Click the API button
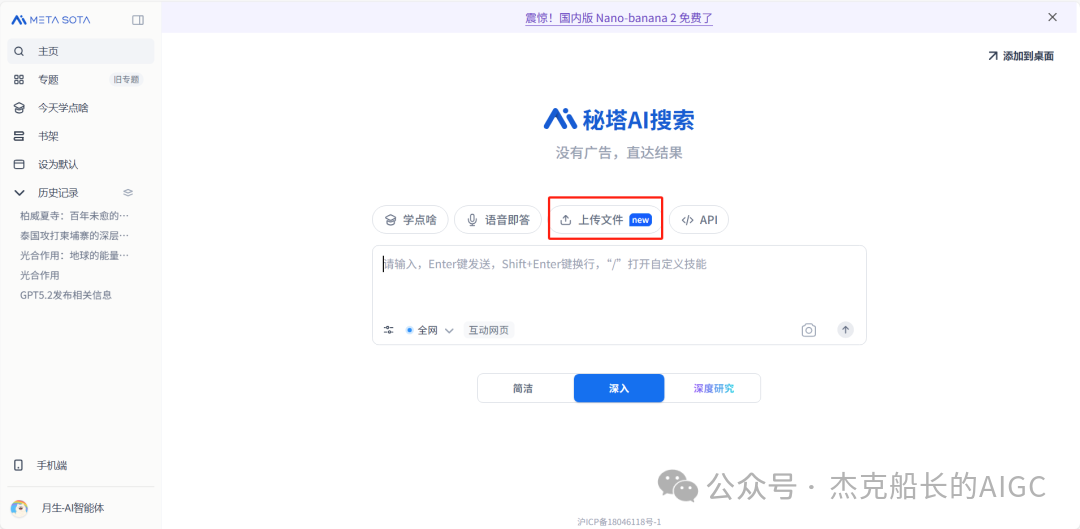1080x529 pixels. click(699, 220)
